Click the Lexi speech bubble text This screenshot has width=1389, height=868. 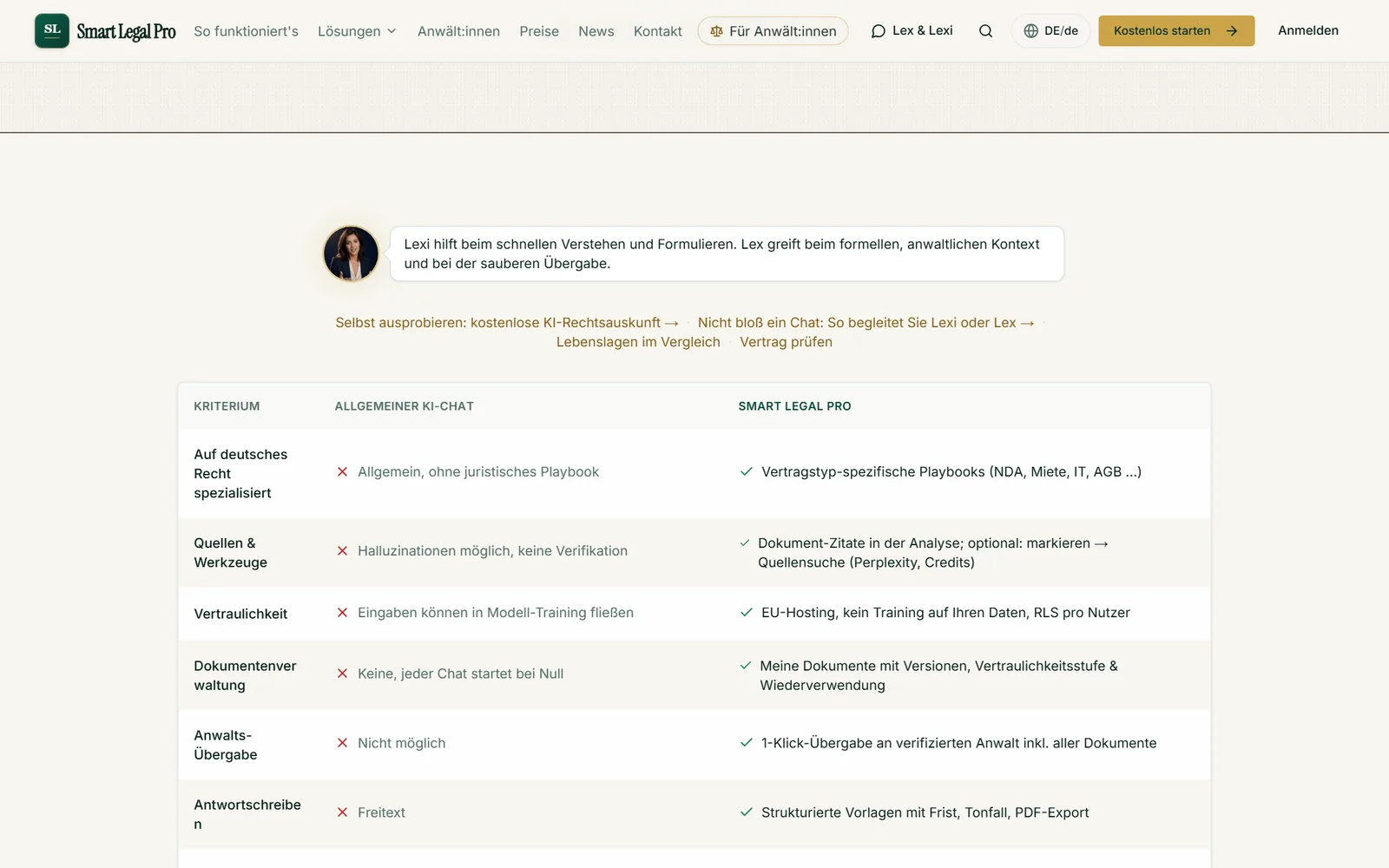click(x=721, y=253)
